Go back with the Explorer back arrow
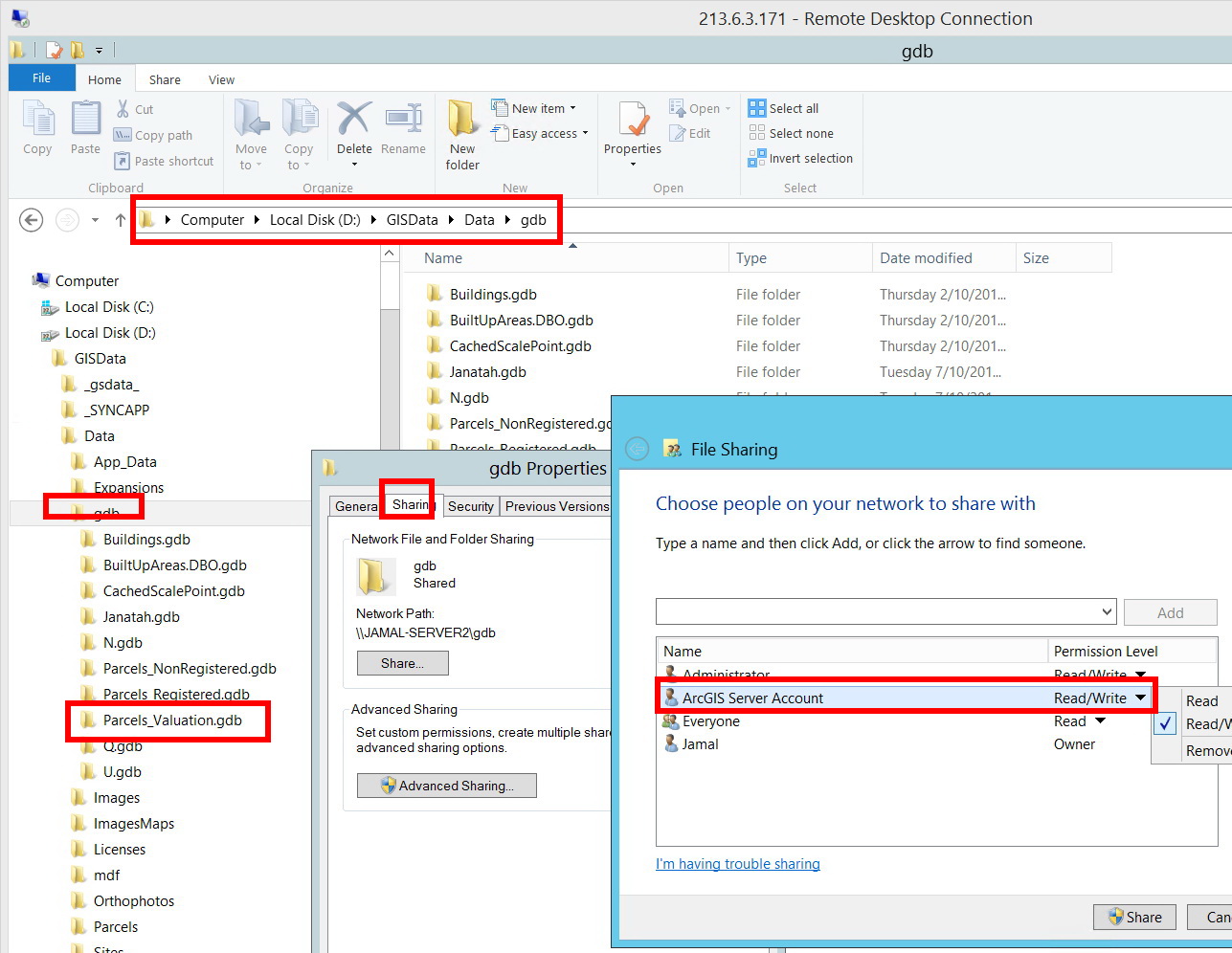This screenshot has width=1232, height=953. tap(32, 220)
